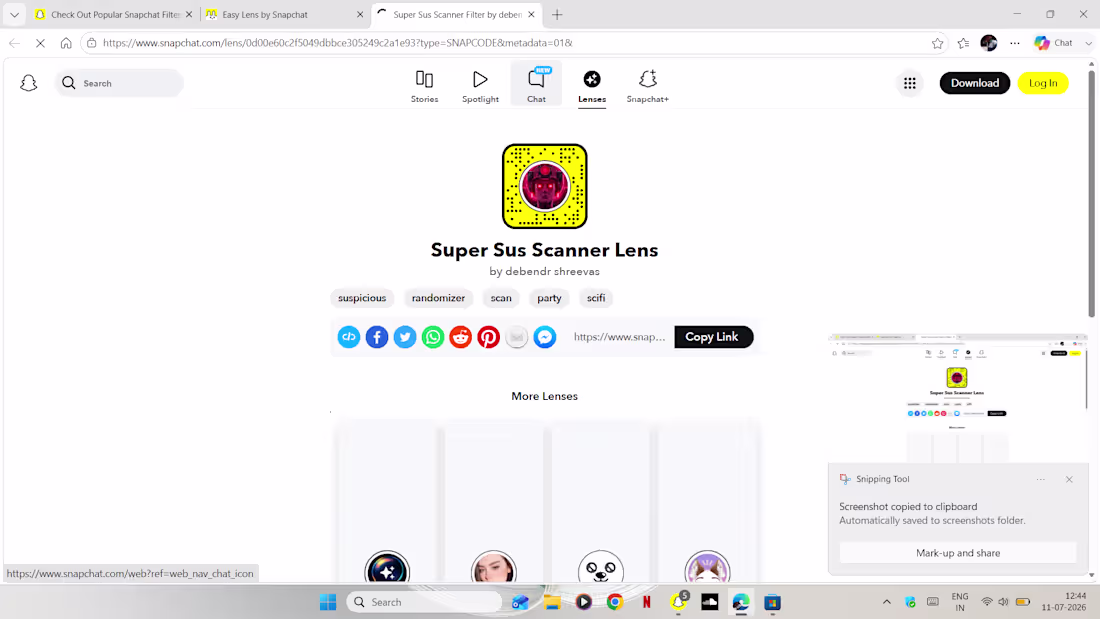
Task: Expand the Copilot Chat dropdown arrow
Action: click(x=1088, y=43)
